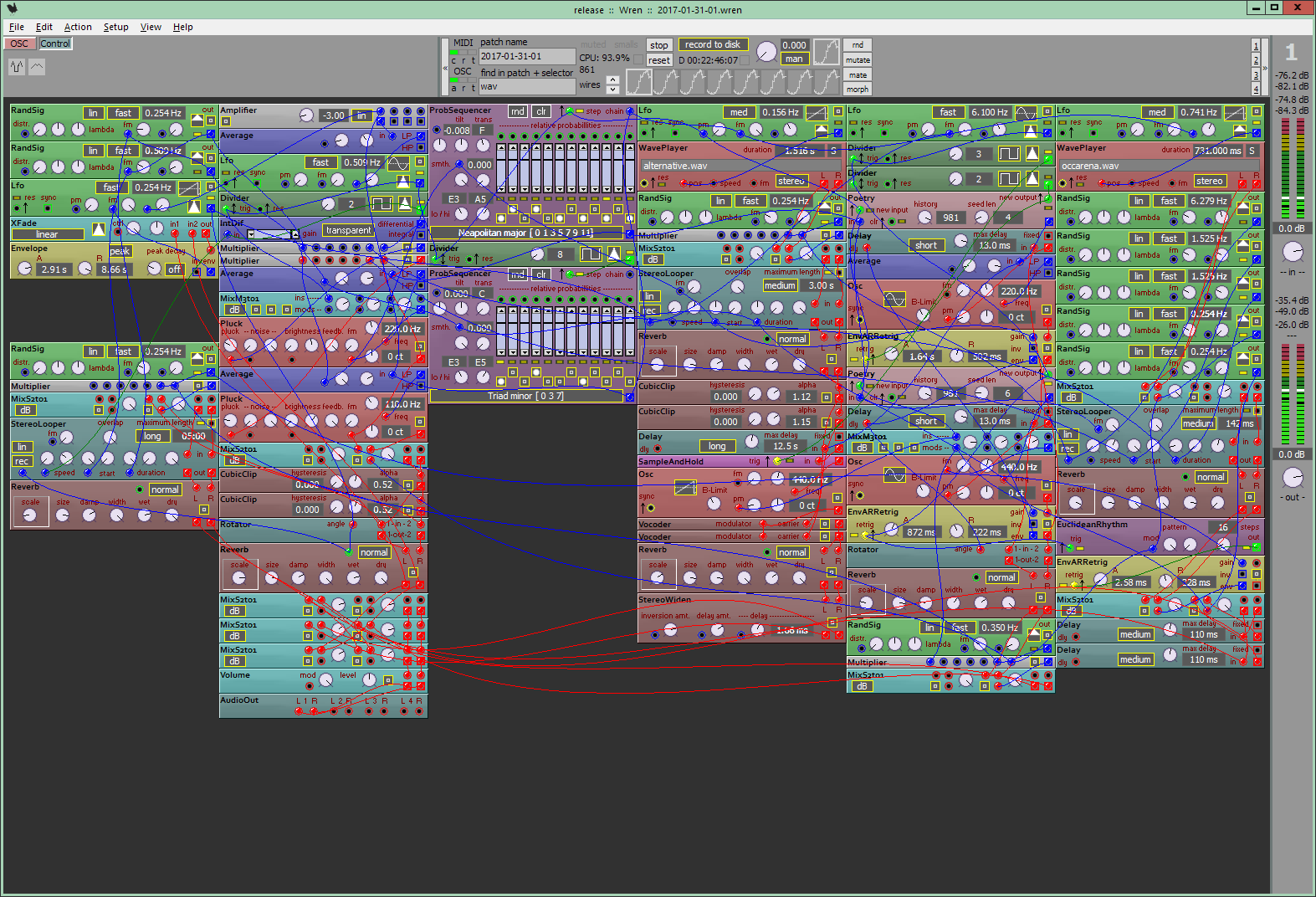
Task: Click sine wave icon on Osc 220.0 Hz
Action: coord(894,300)
